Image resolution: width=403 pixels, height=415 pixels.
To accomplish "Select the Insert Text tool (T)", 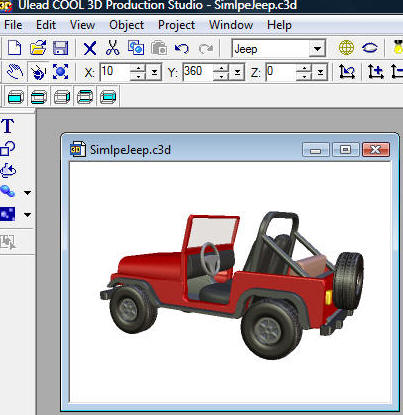I will coord(8,126).
